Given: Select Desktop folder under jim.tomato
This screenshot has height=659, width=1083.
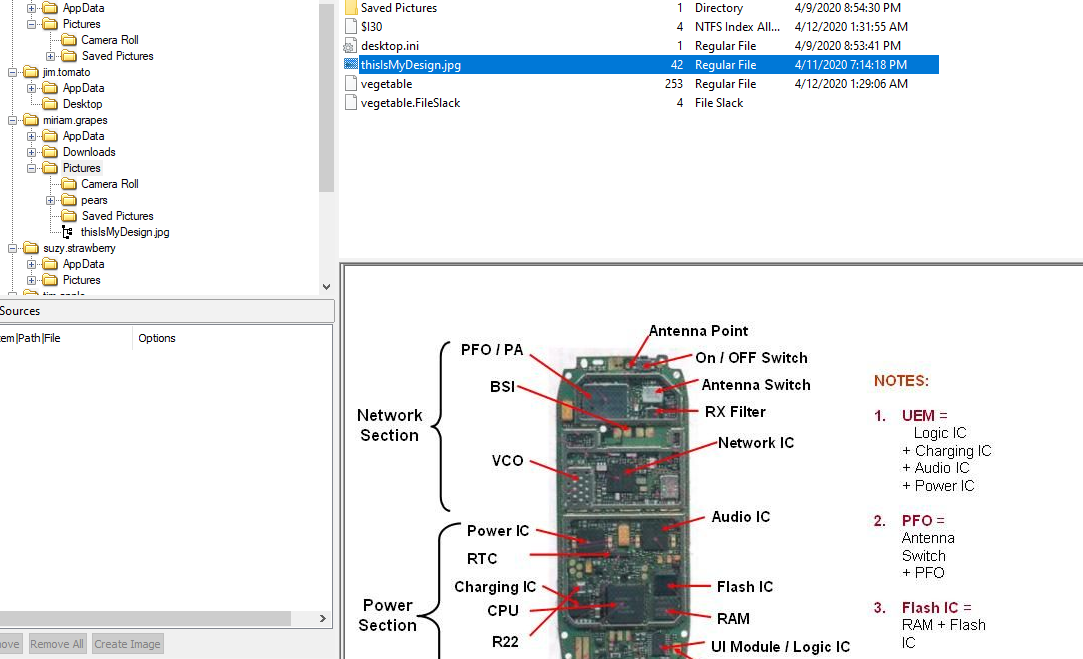Looking at the screenshot, I should point(82,104).
